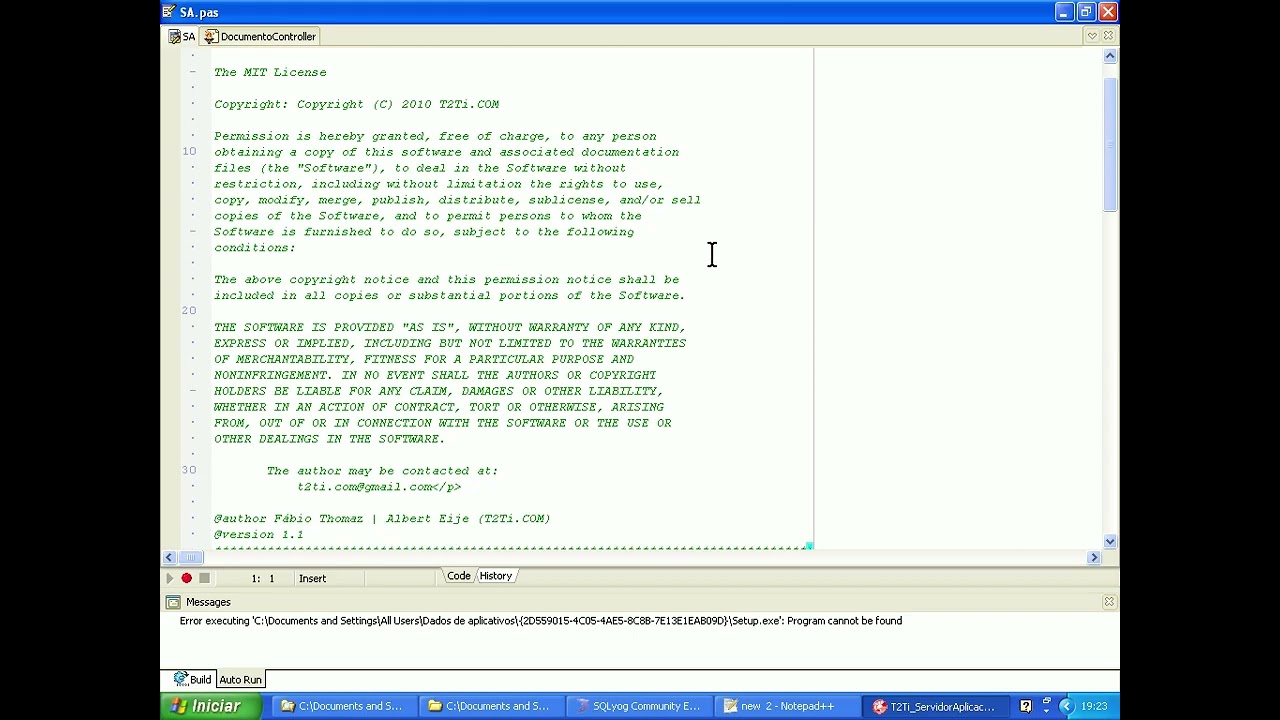1280x720 pixels.
Task: Collapse the code fold at the HOLDERS BE LIABLE line
Action: tap(193, 391)
